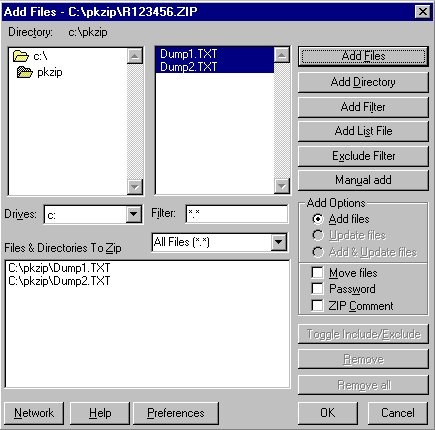The width and height of the screenshot is (435, 430).
Task: Select the pkzip open folder icon
Action: 25,72
